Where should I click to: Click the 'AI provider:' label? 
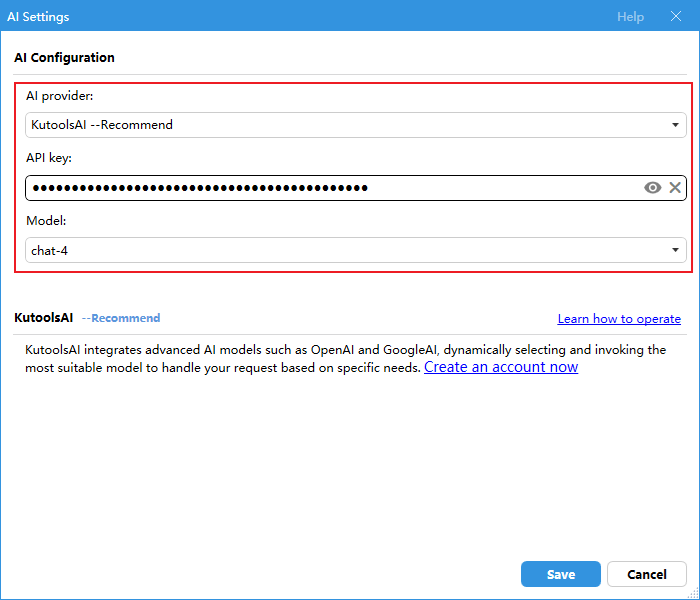coord(59,96)
